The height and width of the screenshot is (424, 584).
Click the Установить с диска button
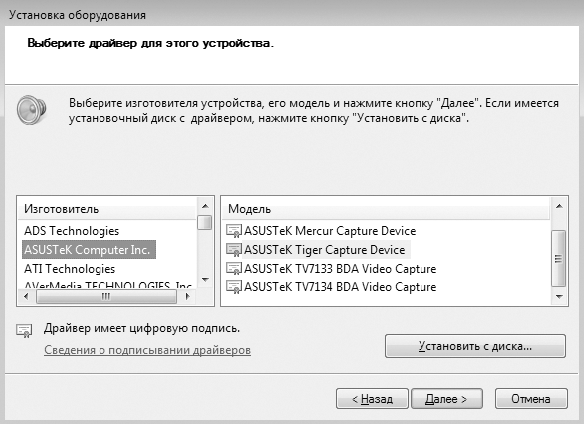475,346
